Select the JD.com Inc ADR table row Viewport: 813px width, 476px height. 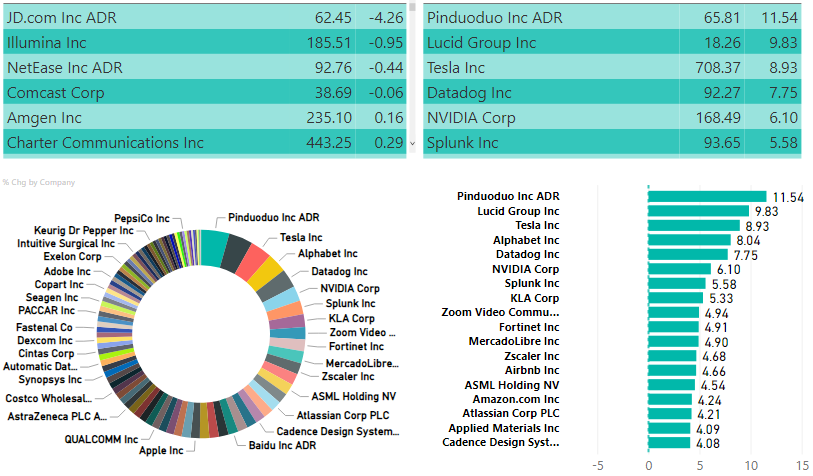click(x=205, y=17)
